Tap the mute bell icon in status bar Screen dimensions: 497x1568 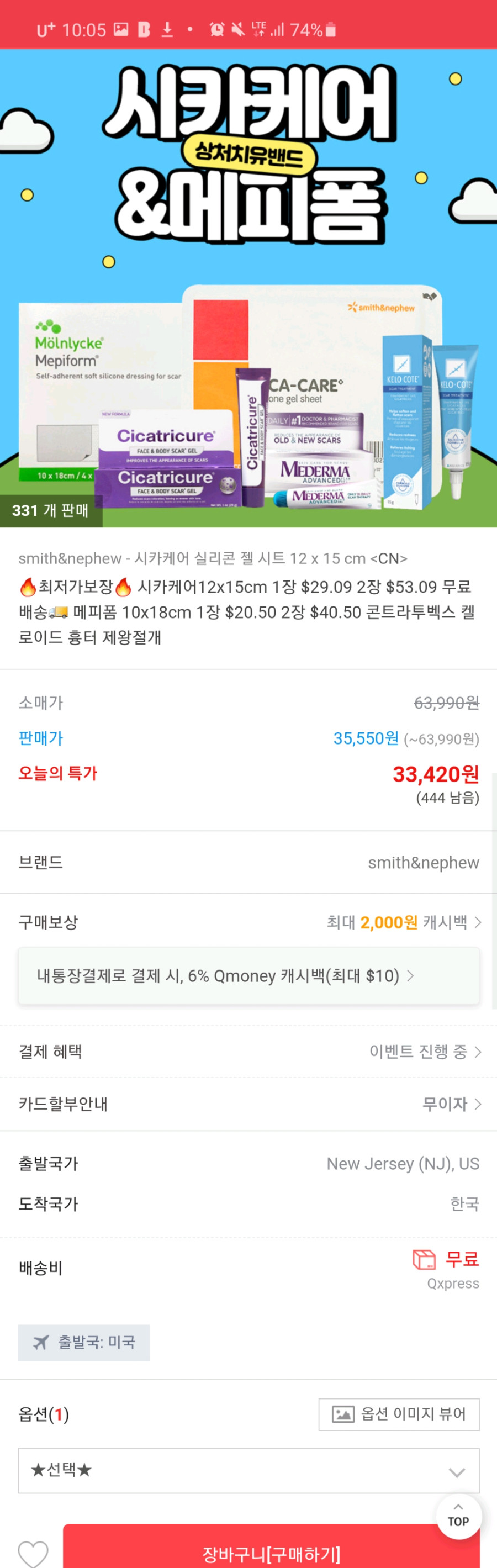(x=238, y=29)
